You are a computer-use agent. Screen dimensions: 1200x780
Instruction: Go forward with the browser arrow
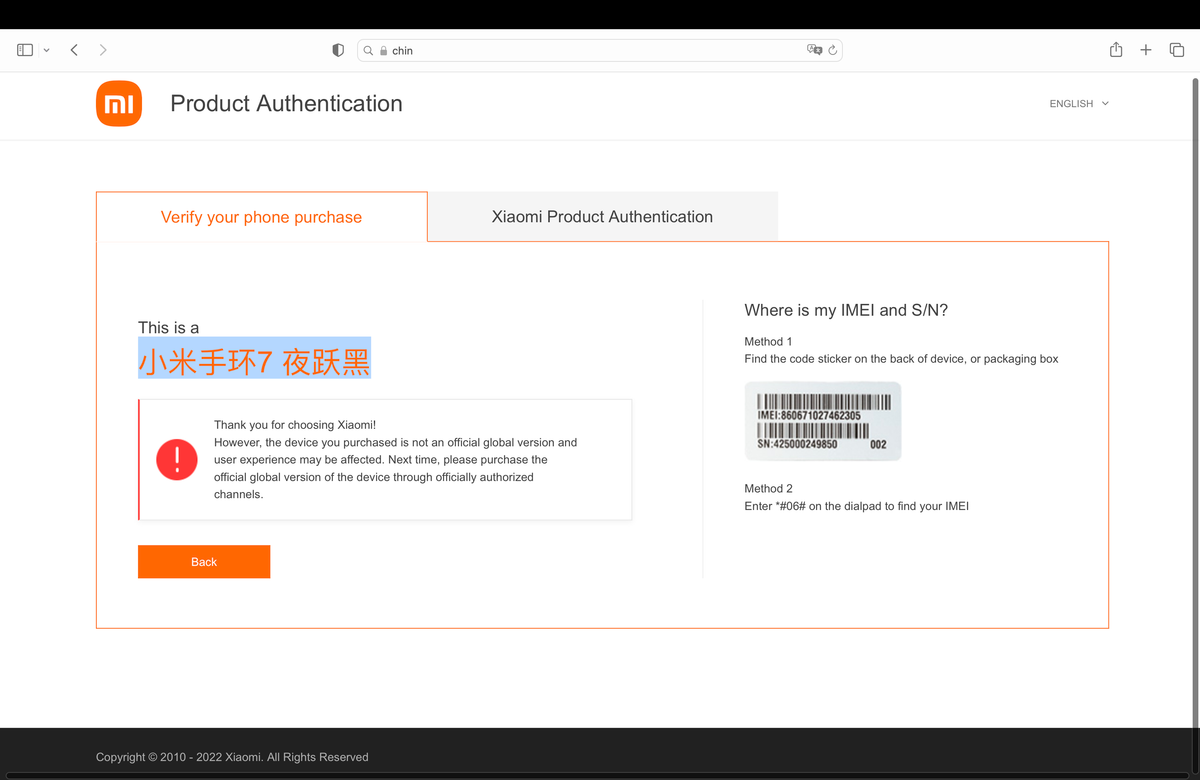[103, 50]
